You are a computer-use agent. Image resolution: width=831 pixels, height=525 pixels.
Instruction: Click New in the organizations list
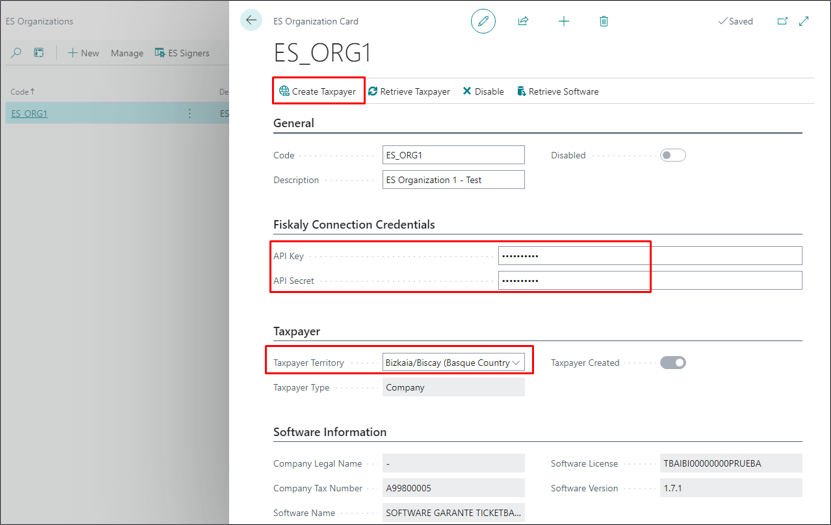coord(83,53)
